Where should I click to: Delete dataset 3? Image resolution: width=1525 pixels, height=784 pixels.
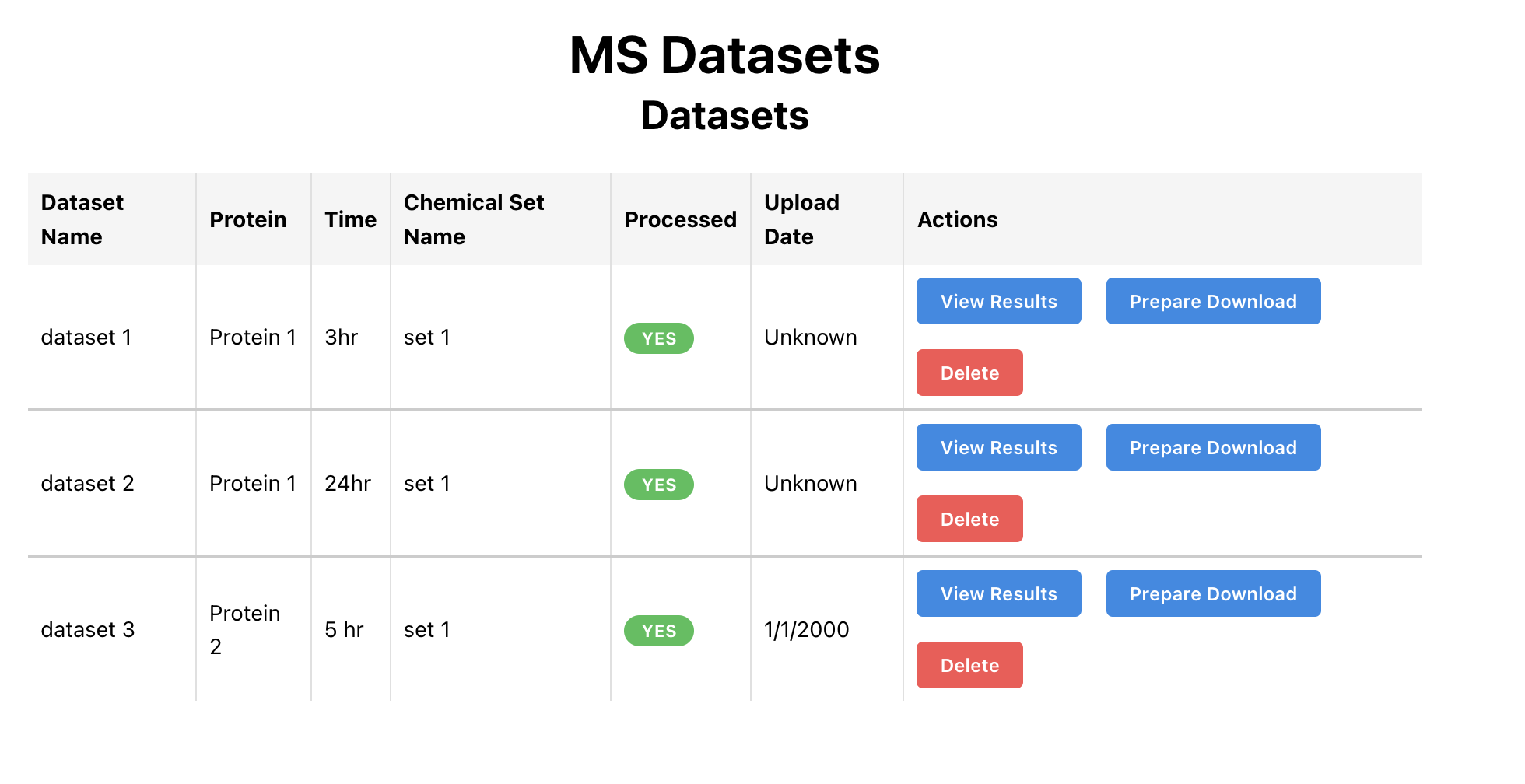tap(969, 665)
